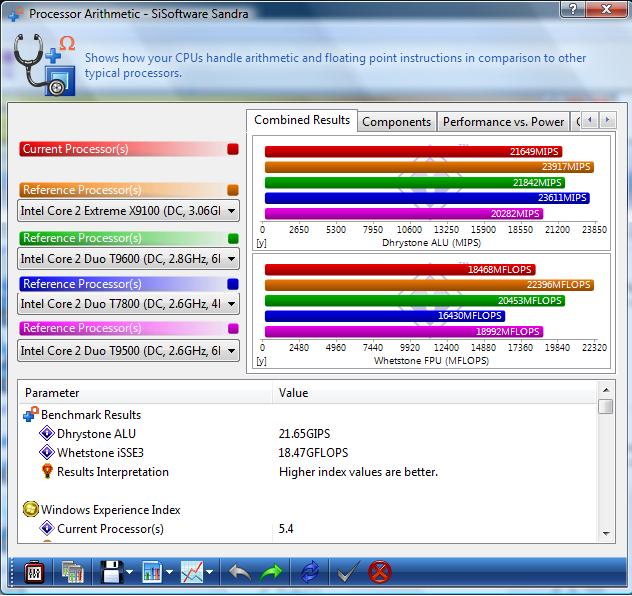Screen dimensions: 632x596
Task: Click the red cancel X icon
Action: coord(380,572)
